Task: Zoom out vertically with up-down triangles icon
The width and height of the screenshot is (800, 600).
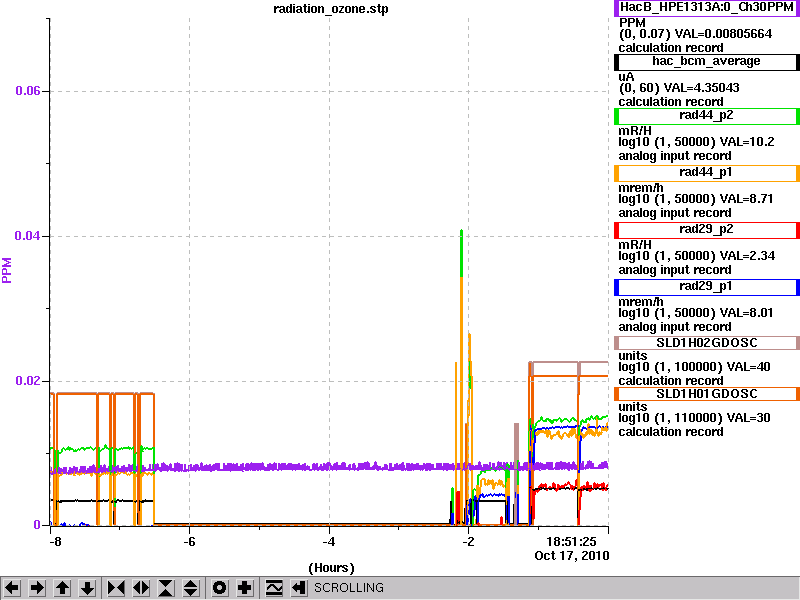Action: point(191,588)
